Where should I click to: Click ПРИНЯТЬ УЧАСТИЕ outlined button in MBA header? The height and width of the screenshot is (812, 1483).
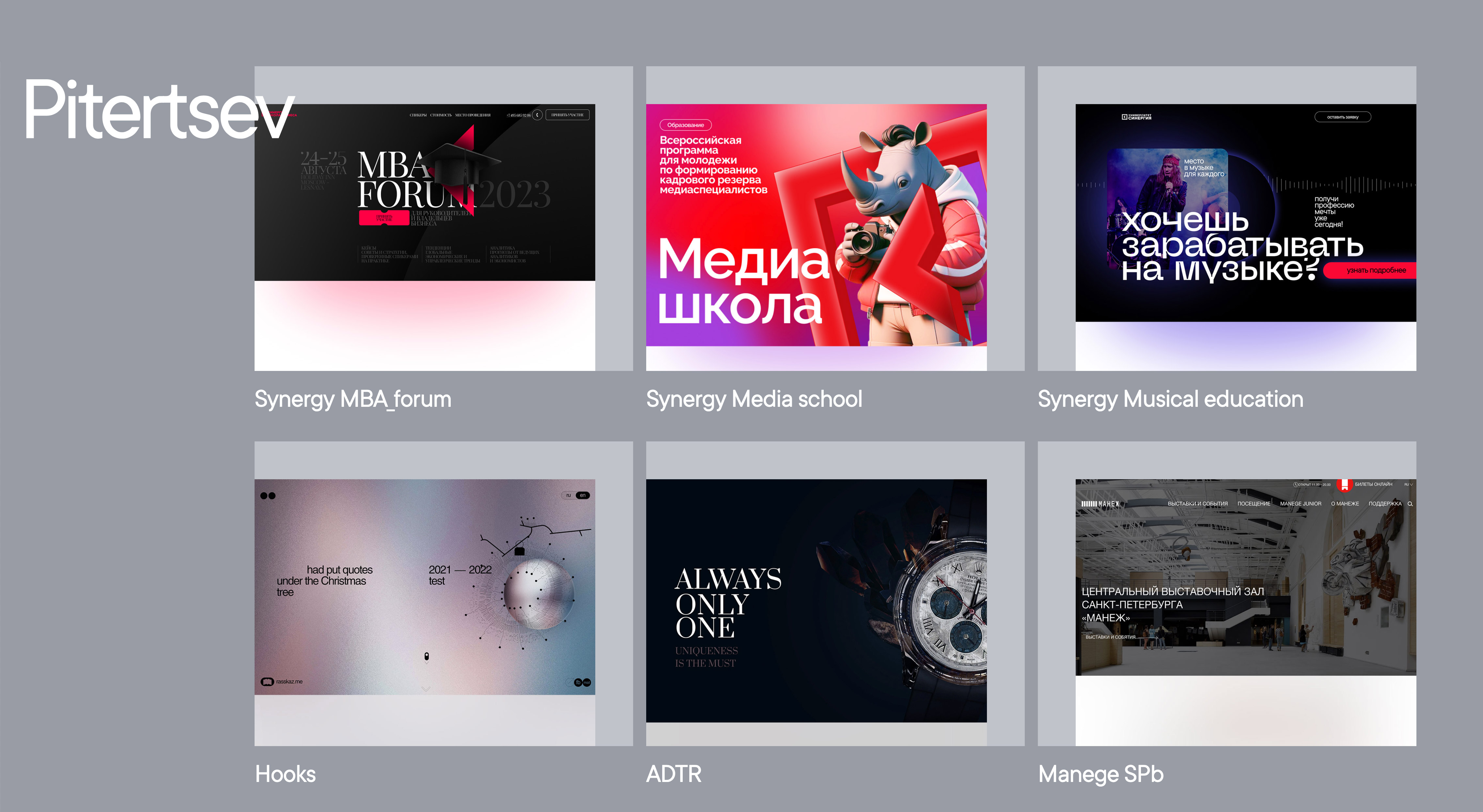coord(567,115)
